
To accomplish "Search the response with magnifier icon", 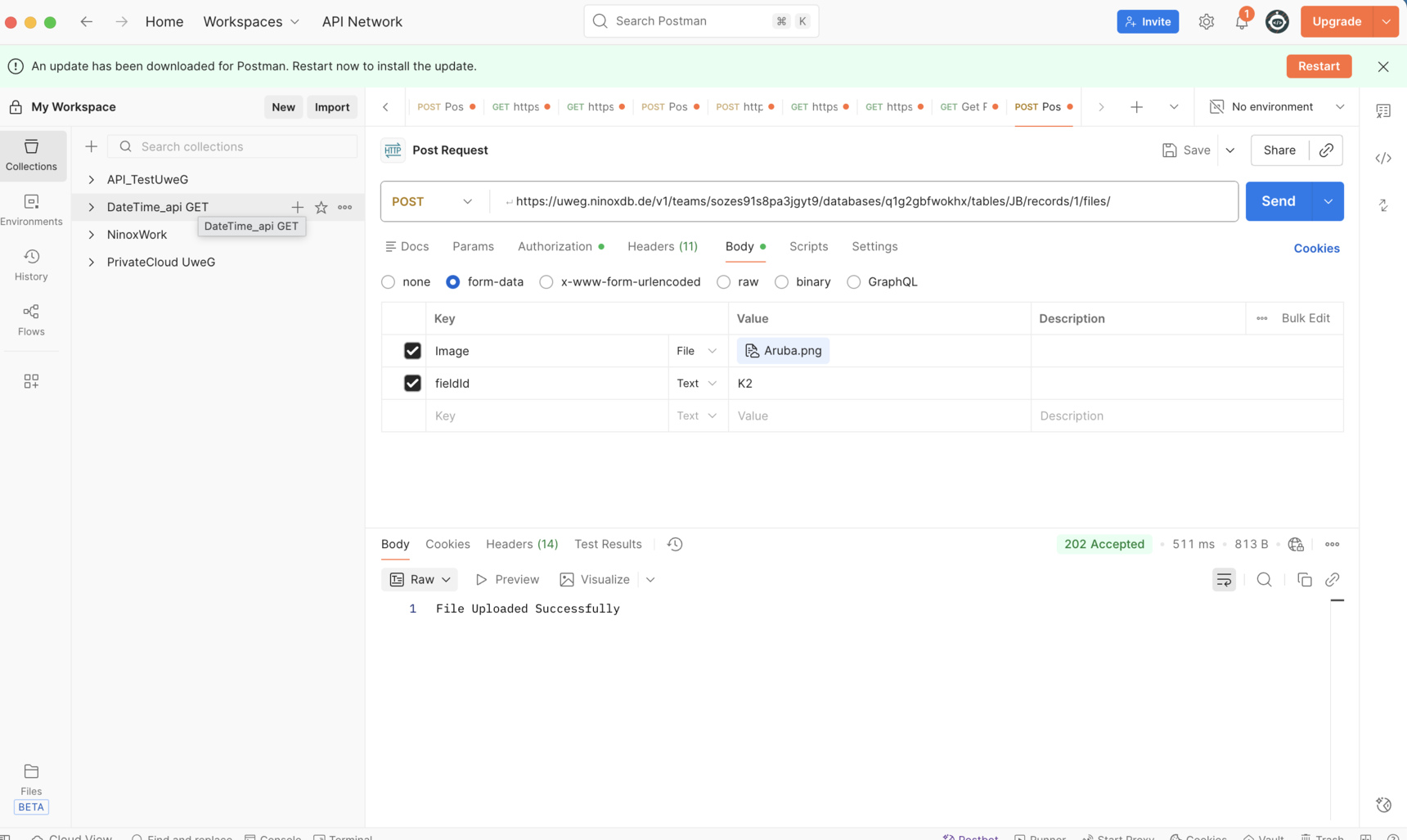I will tap(1264, 580).
